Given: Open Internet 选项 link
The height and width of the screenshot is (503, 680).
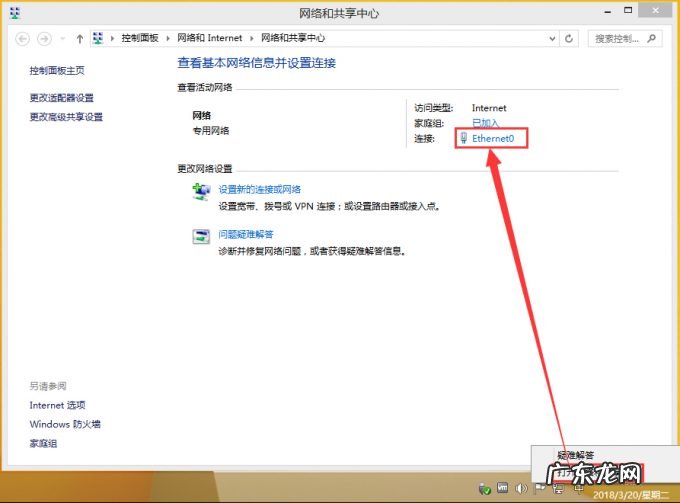Looking at the screenshot, I should [x=57, y=405].
